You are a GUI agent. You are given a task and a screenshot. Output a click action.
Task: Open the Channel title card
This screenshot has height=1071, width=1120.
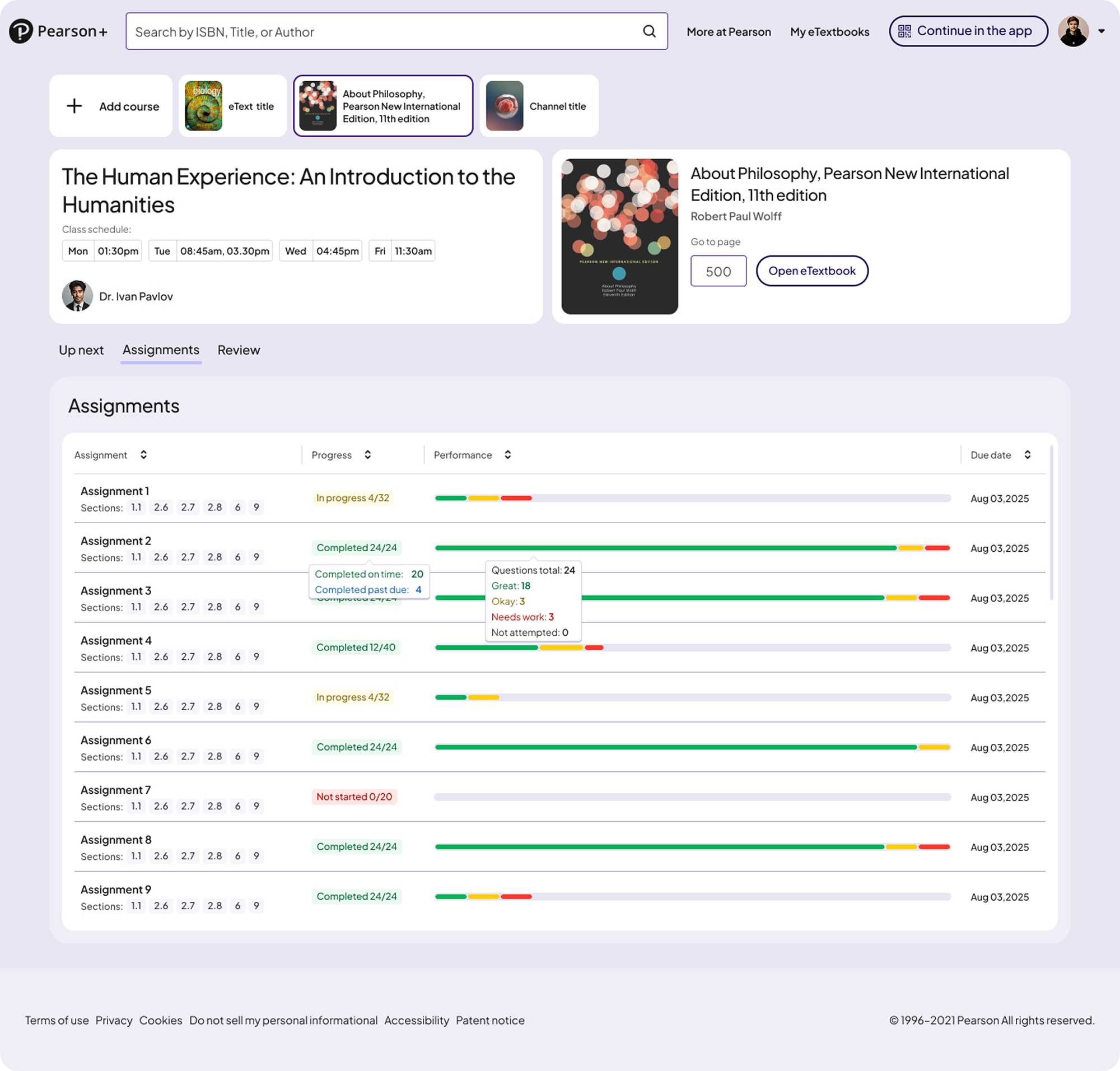pos(539,106)
